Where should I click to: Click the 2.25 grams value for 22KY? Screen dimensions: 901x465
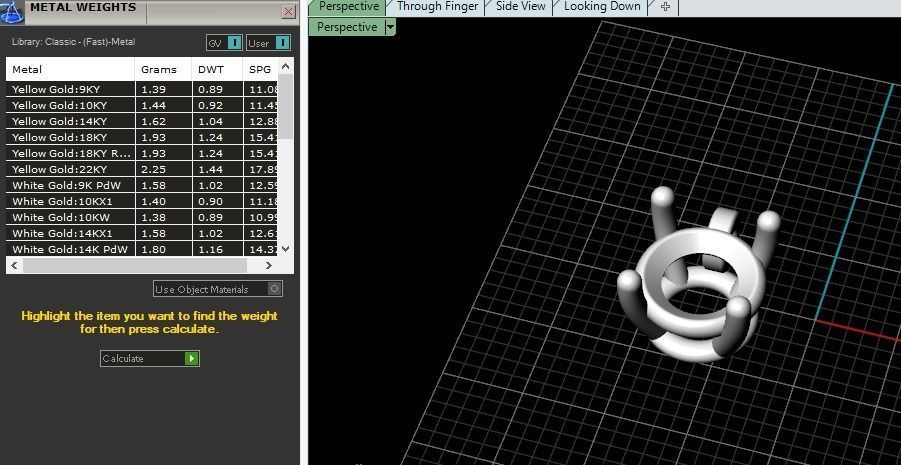click(x=153, y=170)
